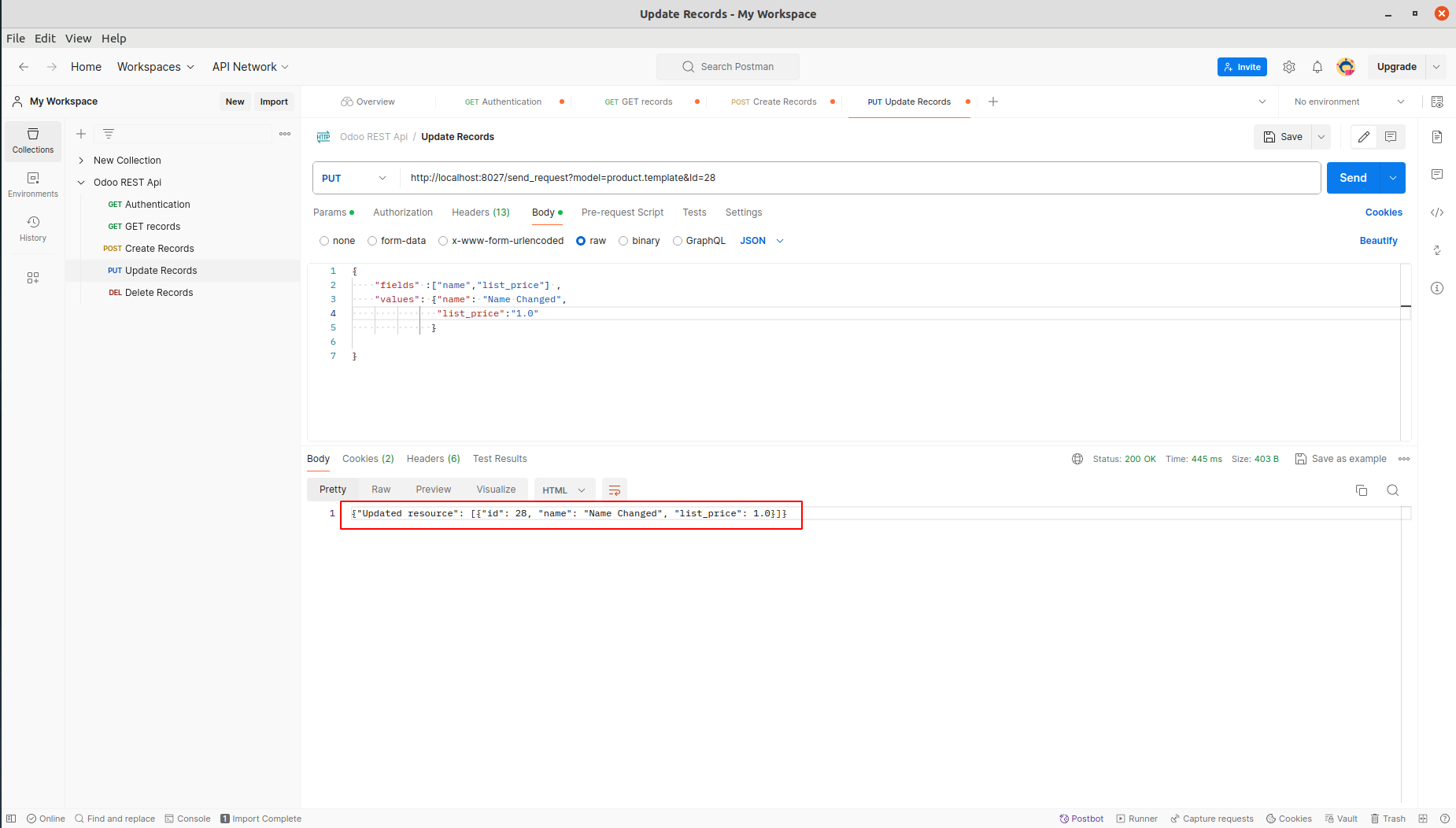1456x828 pixels.
Task: Open the PUT method dropdown
Action: click(x=354, y=178)
